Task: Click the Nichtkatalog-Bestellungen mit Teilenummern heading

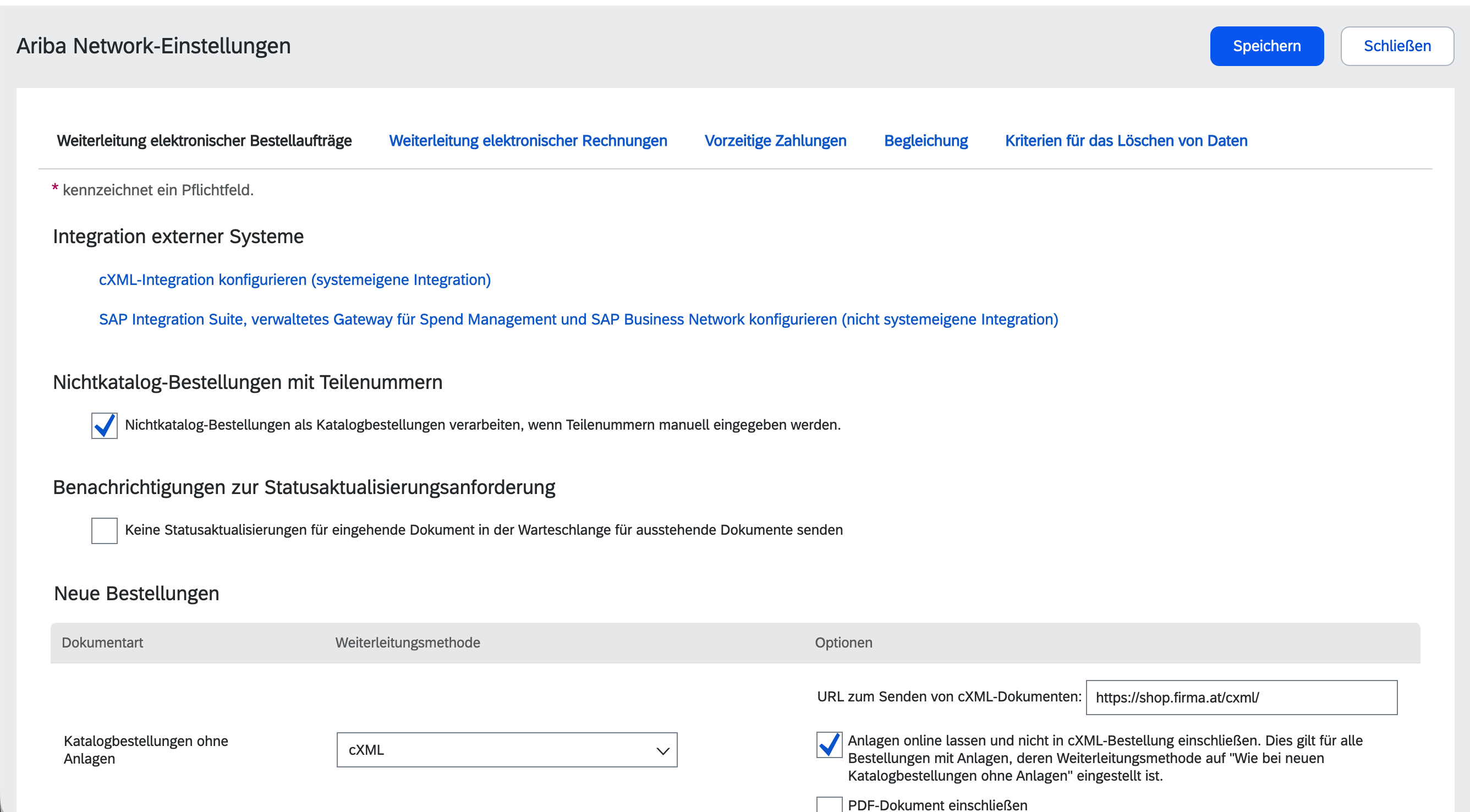Action: [248, 382]
